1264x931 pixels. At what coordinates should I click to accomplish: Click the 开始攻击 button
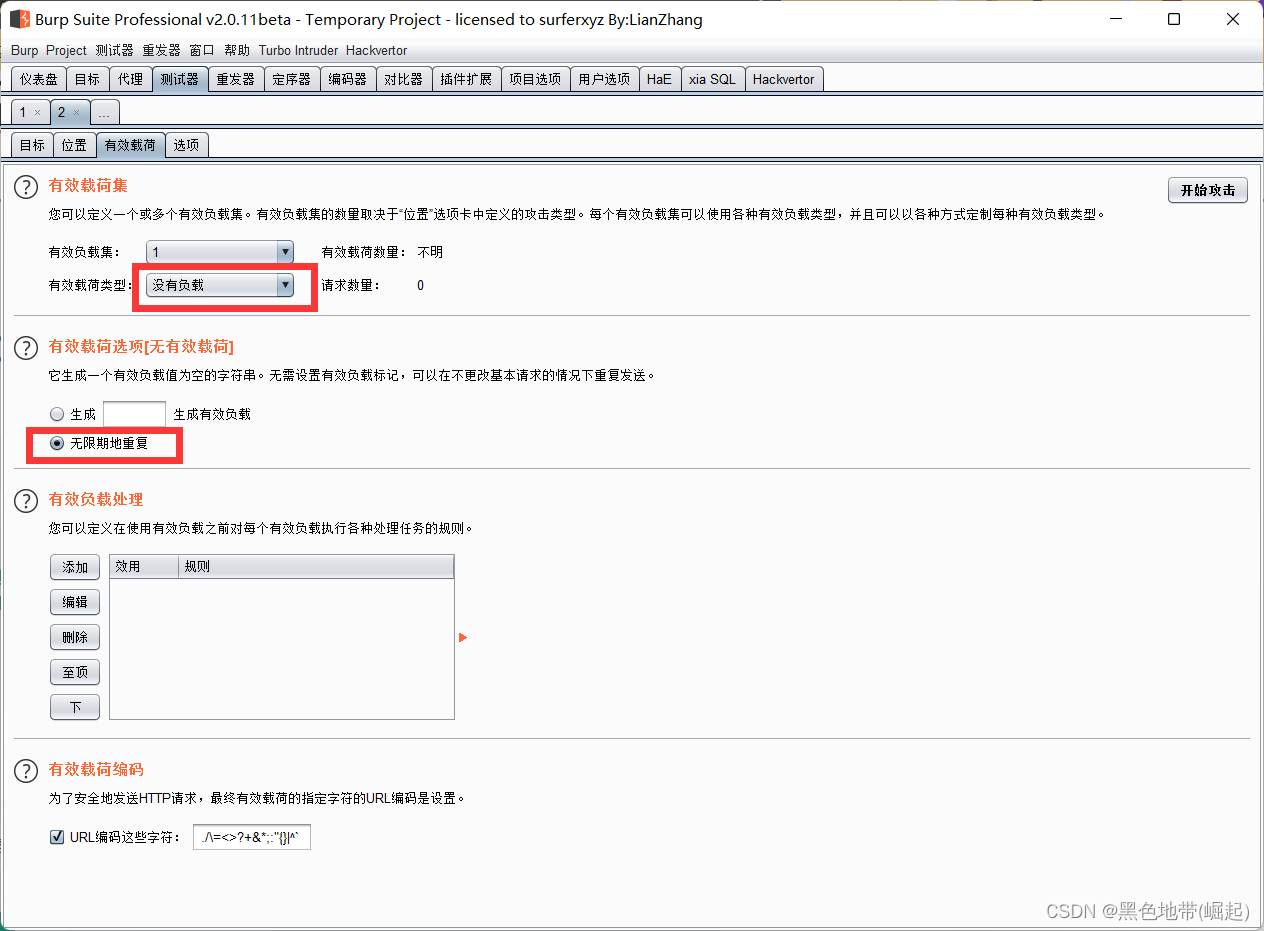click(1208, 190)
